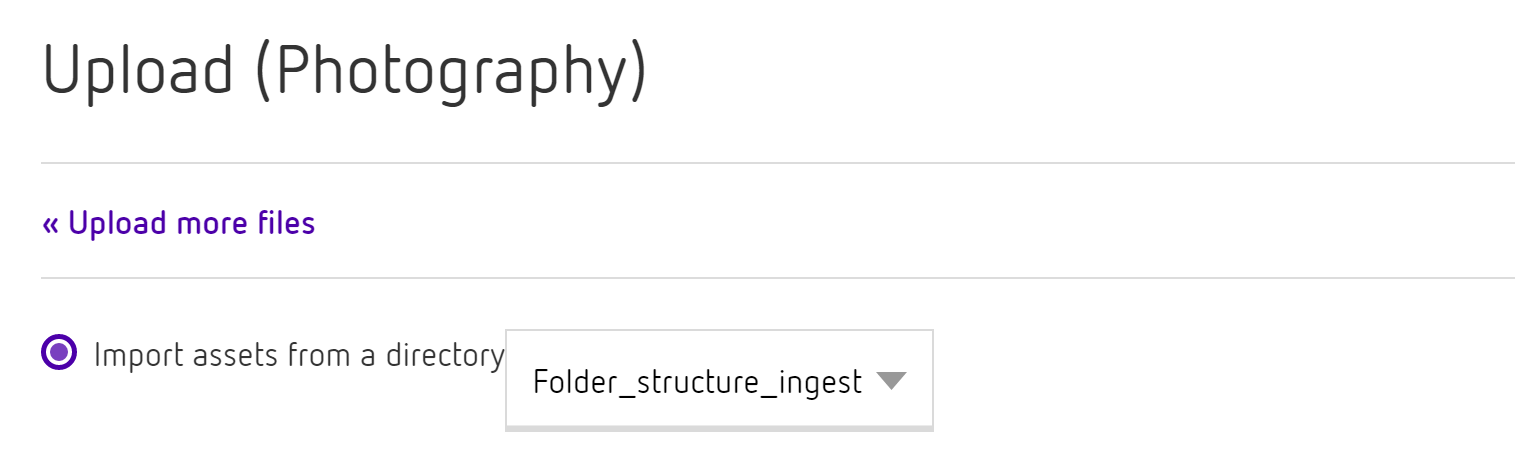Click the empty left padding inside the directory dropdown
1515x456 pixels.
[x=519, y=380]
